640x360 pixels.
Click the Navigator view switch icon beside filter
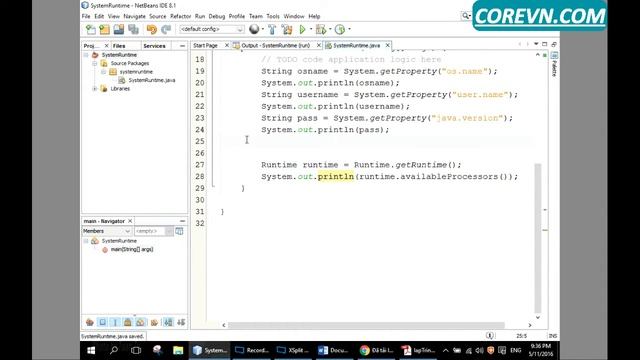179,231
